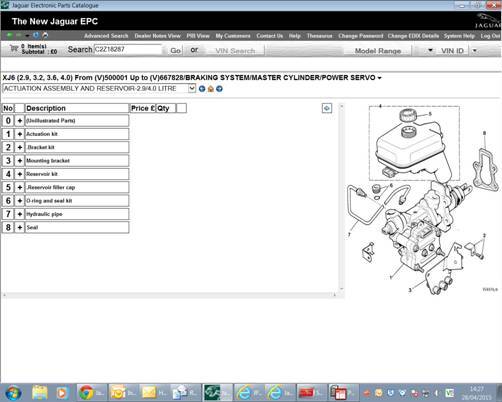The width and height of the screenshot is (502, 402).
Task: Expand the Actuation kit row
Action: pyautogui.click(x=20, y=134)
